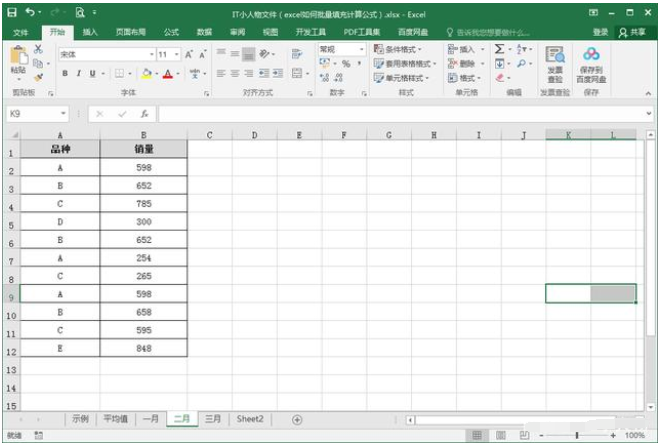Screen dimensions: 663x445
Task: Switch to the 三月 sheet tab
Action: 213,419
